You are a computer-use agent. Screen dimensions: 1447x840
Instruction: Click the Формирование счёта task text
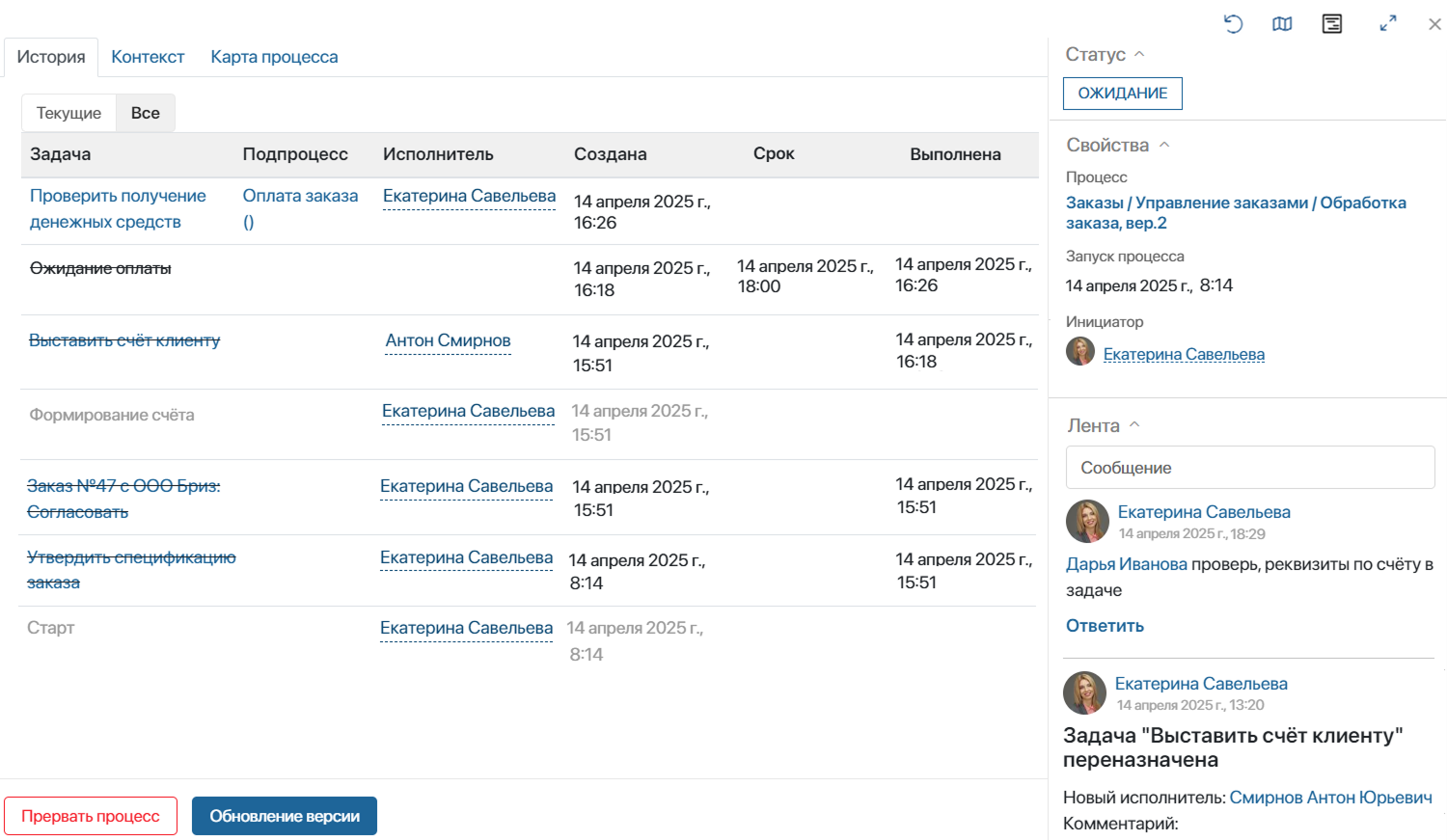click(112, 415)
